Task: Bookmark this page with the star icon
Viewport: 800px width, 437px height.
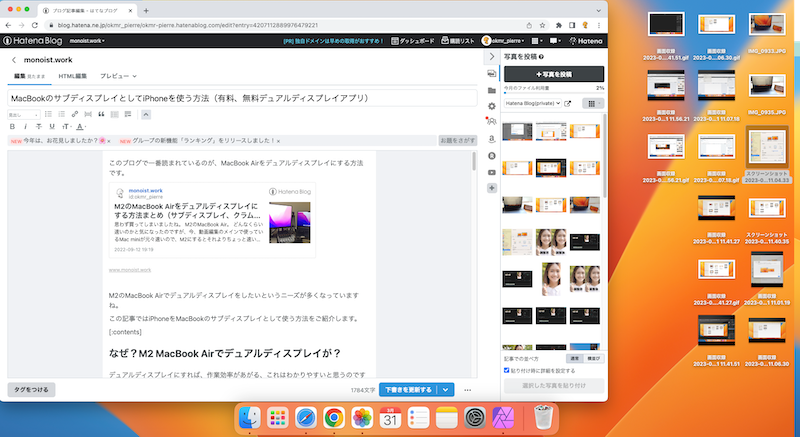Action: 542,25
